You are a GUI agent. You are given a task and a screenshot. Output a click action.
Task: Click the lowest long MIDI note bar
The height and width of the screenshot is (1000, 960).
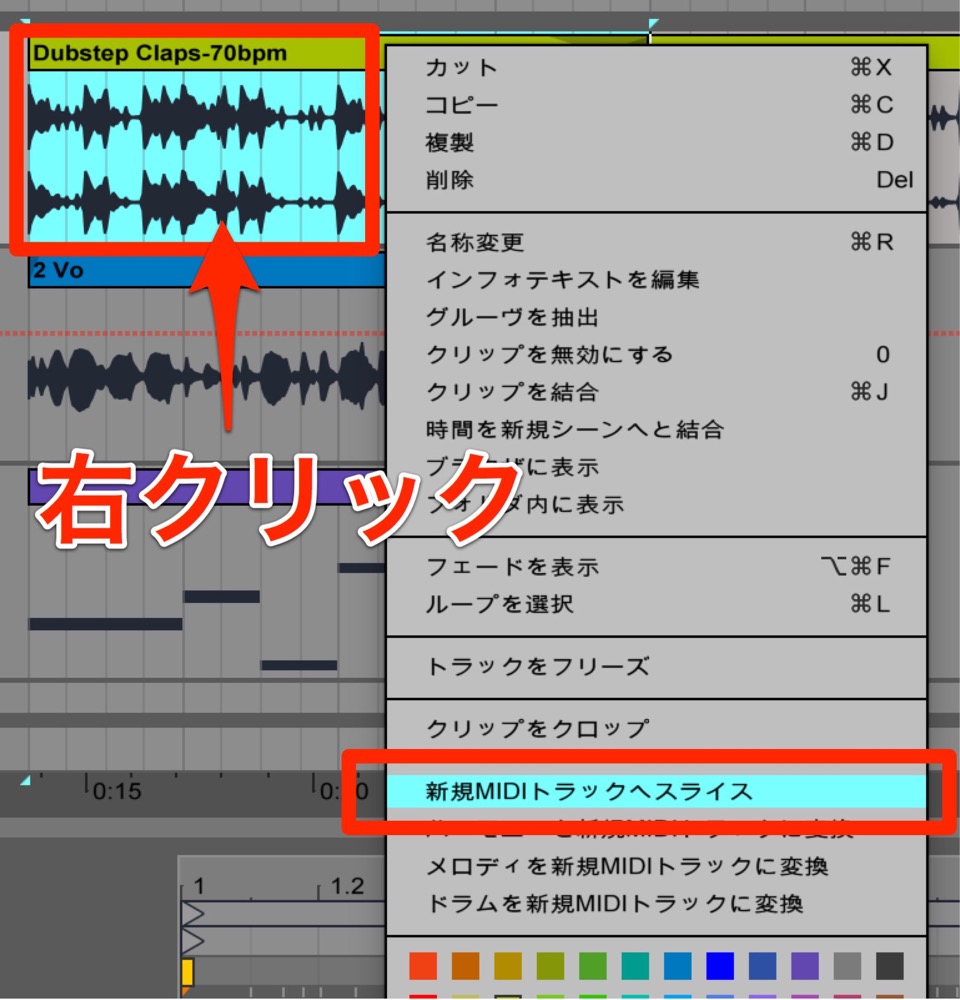tap(105, 624)
